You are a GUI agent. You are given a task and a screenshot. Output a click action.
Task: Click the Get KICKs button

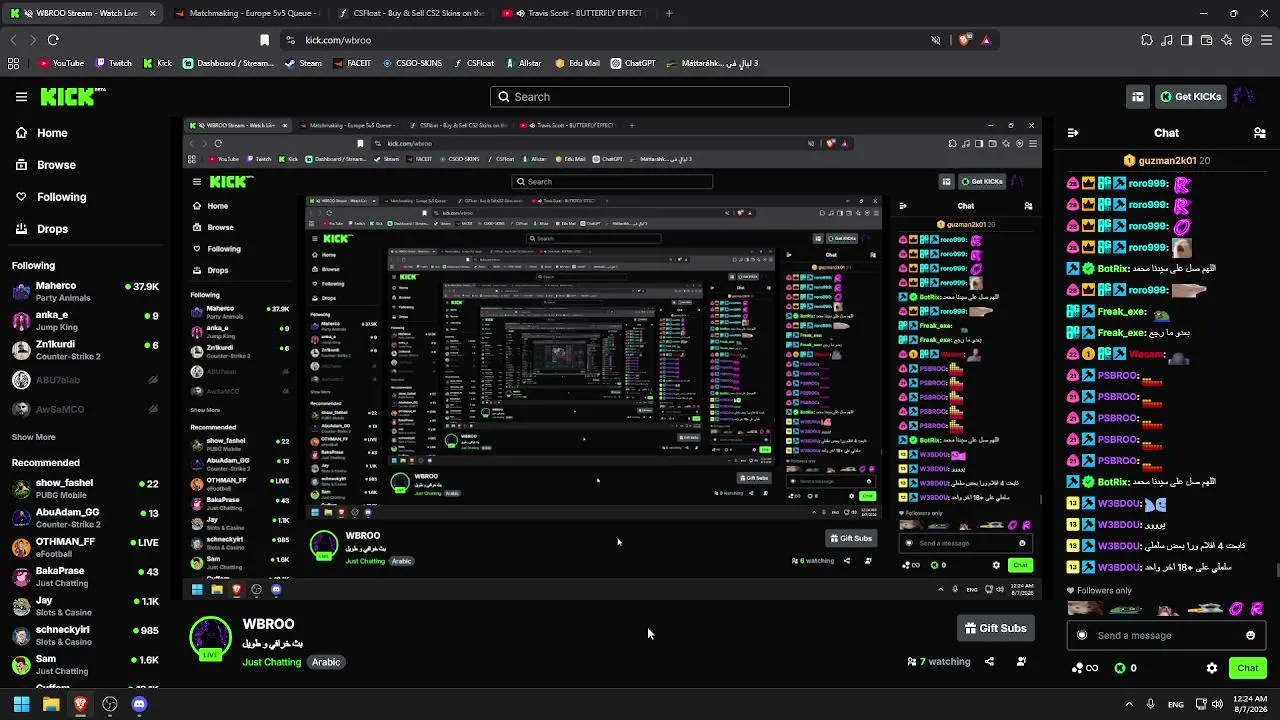tap(1190, 97)
